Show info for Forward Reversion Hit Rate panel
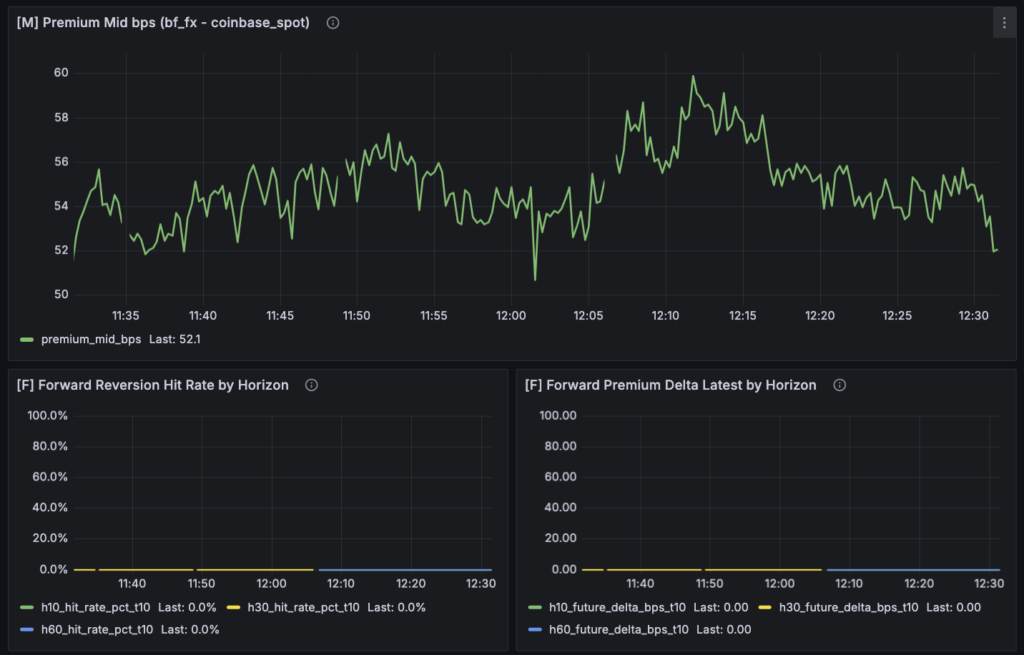The height and width of the screenshot is (655, 1024). [x=311, y=385]
